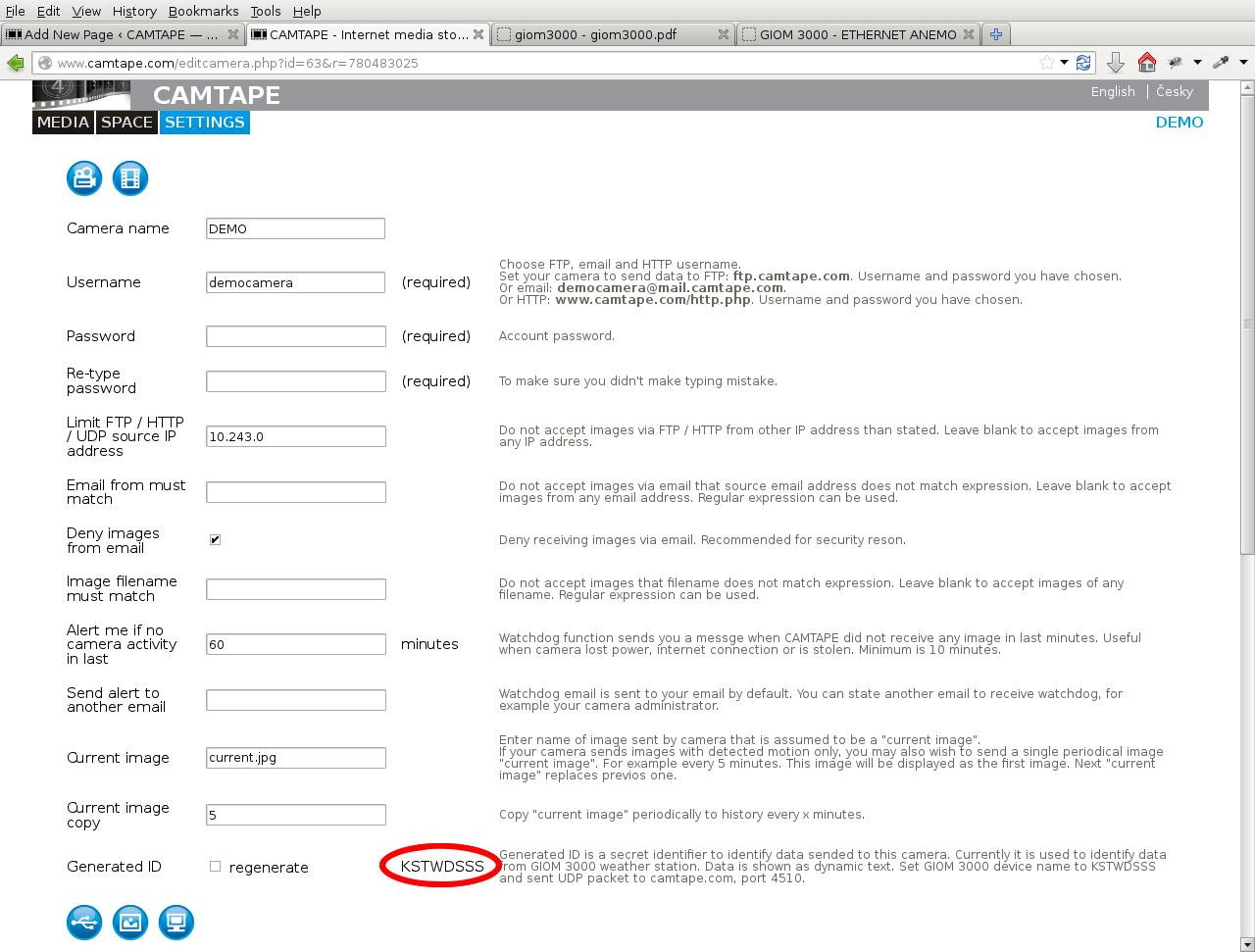Click the 'Send alert to another email' field
Screen dimensions: 1255x952
[295, 700]
